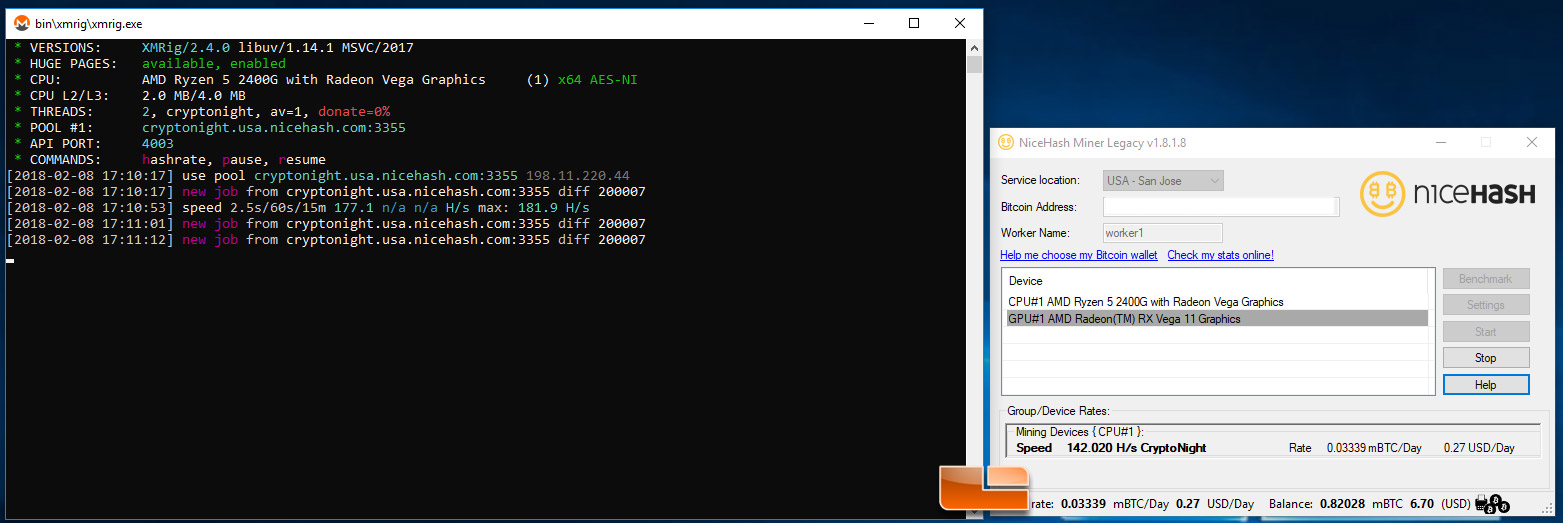Image resolution: width=1563 pixels, height=523 pixels.
Task: Click the xmrig console scrollbar thumb
Action: [974, 65]
